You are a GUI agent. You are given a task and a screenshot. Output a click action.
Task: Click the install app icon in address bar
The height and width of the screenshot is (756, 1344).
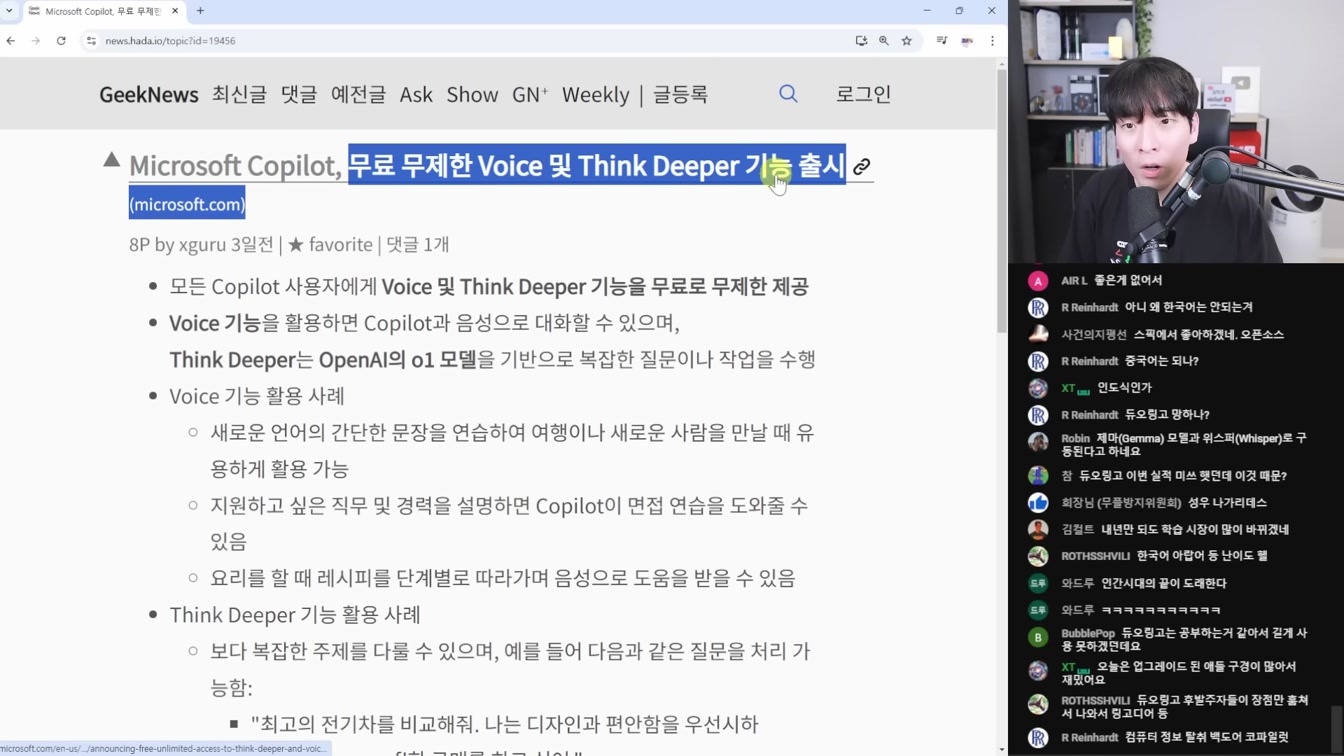[861, 41]
